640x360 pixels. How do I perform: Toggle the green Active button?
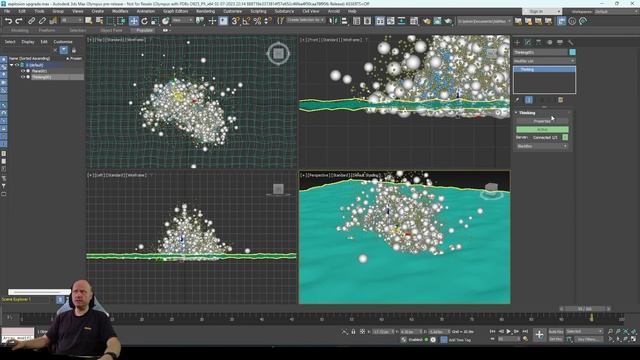542,129
